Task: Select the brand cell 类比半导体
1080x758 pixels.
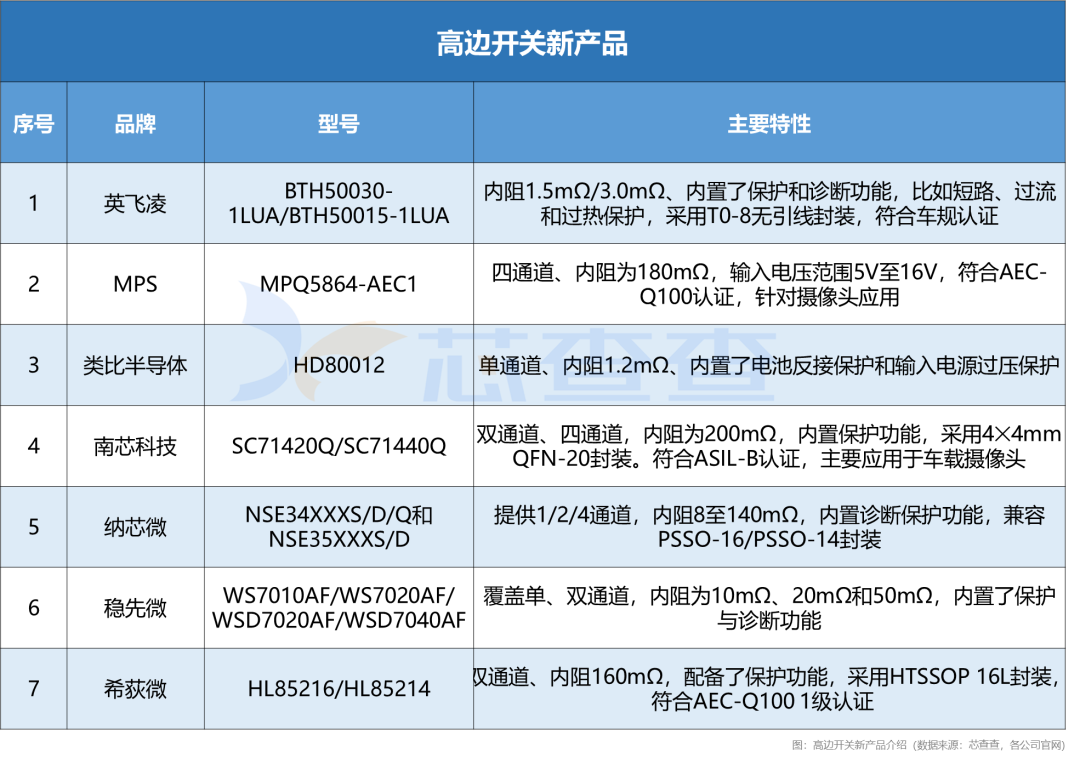Action: pos(135,366)
